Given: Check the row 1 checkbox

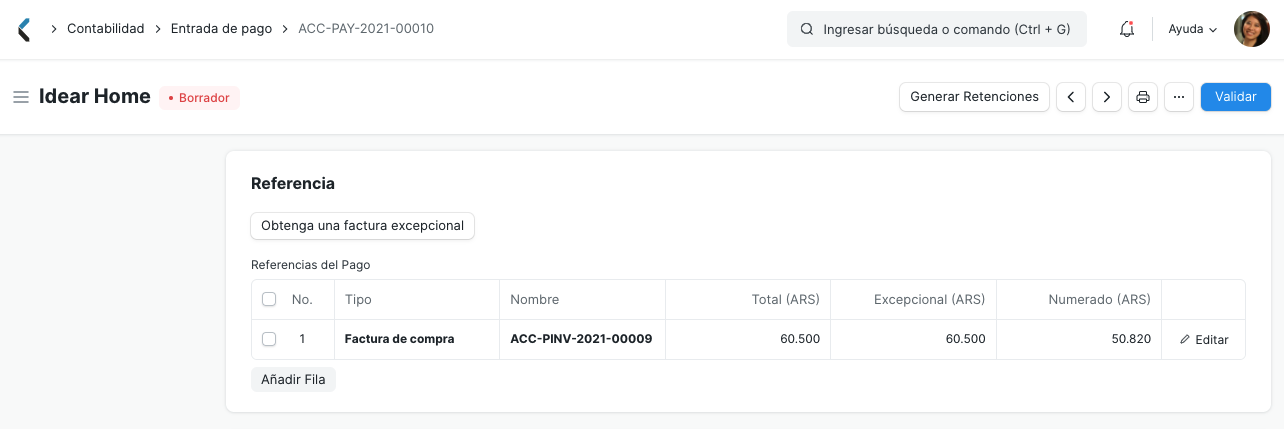Looking at the screenshot, I should 269,339.
